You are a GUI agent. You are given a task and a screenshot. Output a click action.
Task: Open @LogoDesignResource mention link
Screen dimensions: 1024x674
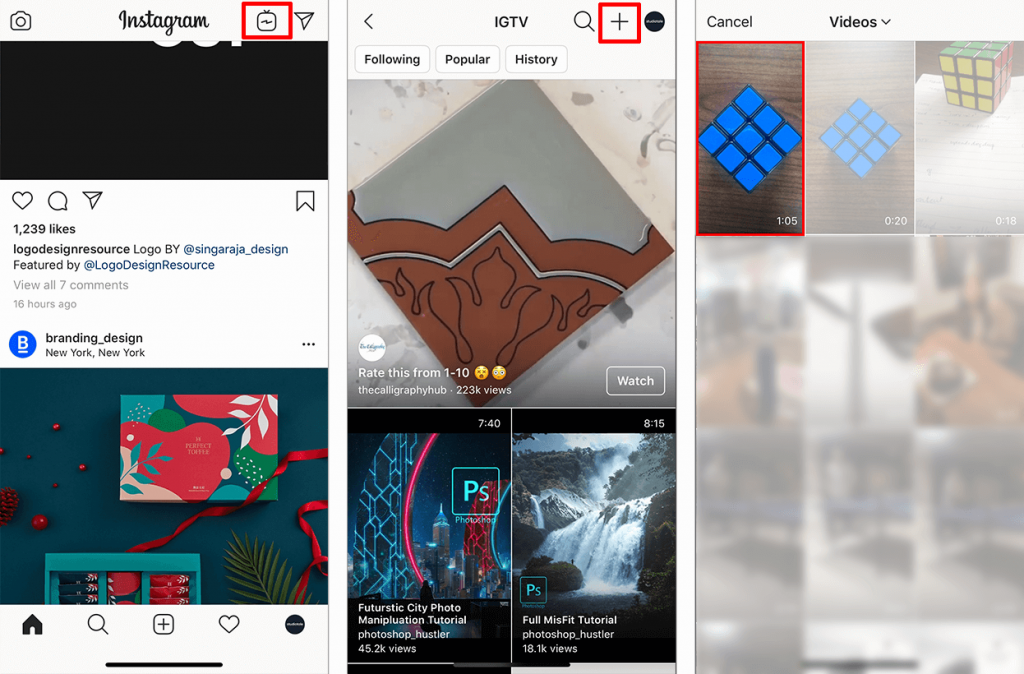[149, 265]
